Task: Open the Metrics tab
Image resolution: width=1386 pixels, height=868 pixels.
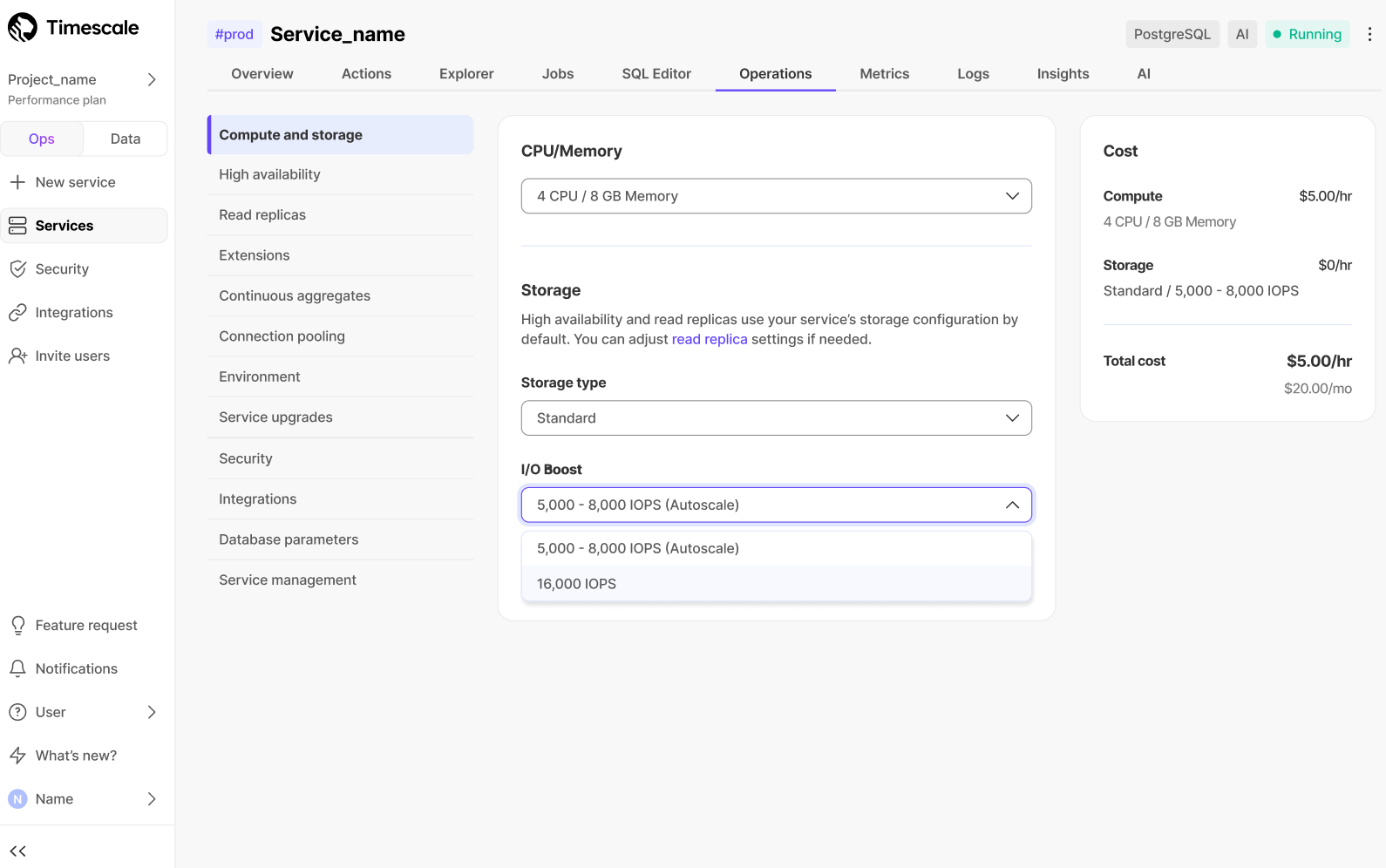Action: click(885, 74)
